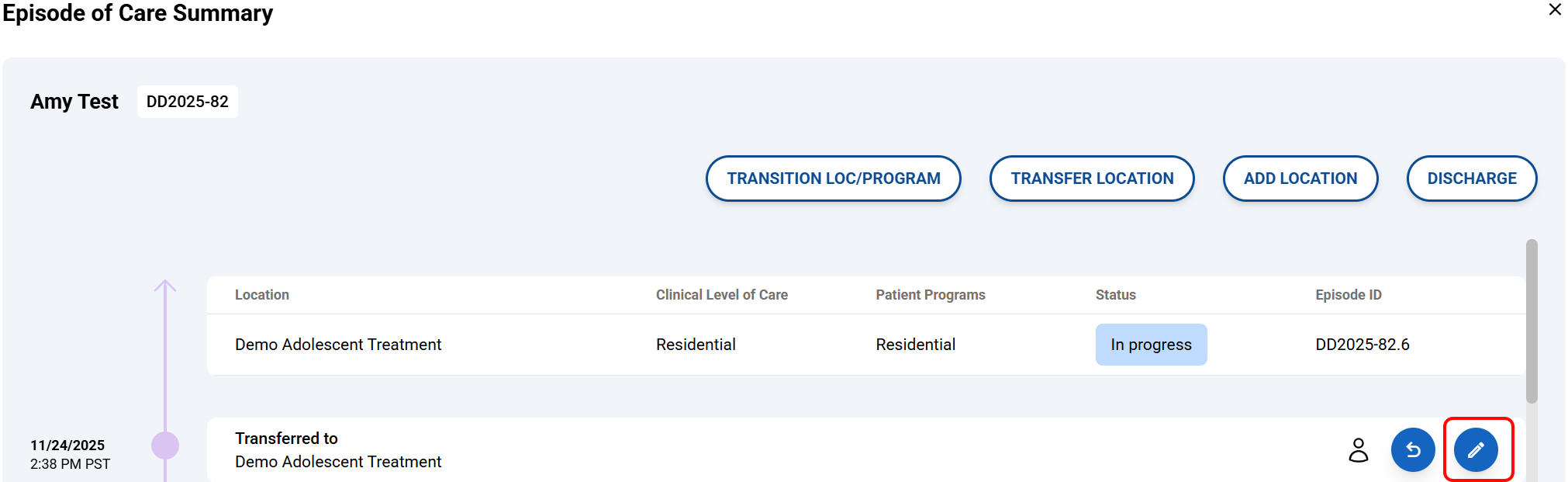Click the DD2025-82 patient ID badge
Image resolution: width=1568 pixels, height=482 pixels.
click(x=188, y=102)
